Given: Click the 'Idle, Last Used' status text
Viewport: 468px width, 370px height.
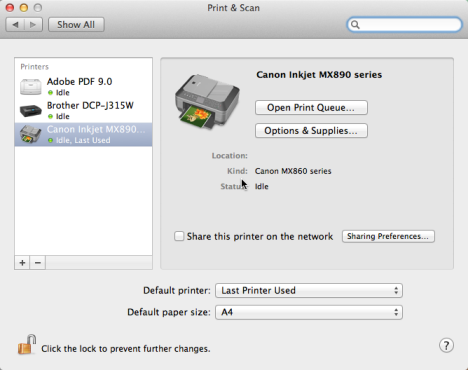Looking at the screenshot, I should [83, 140].
